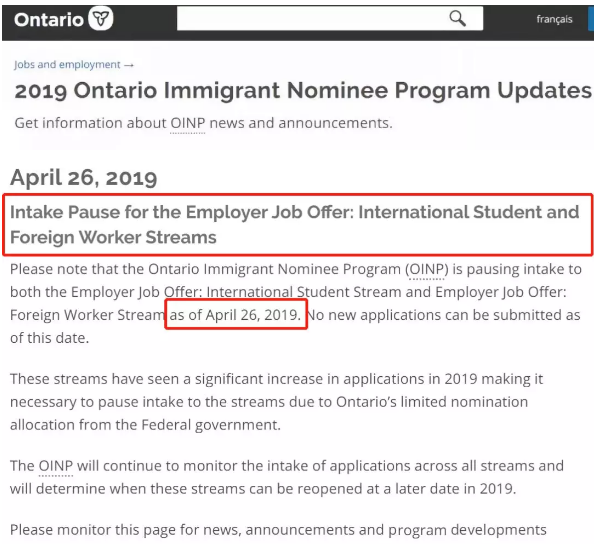Click the April 26, 2019 date heading

[x=84, y=178]
